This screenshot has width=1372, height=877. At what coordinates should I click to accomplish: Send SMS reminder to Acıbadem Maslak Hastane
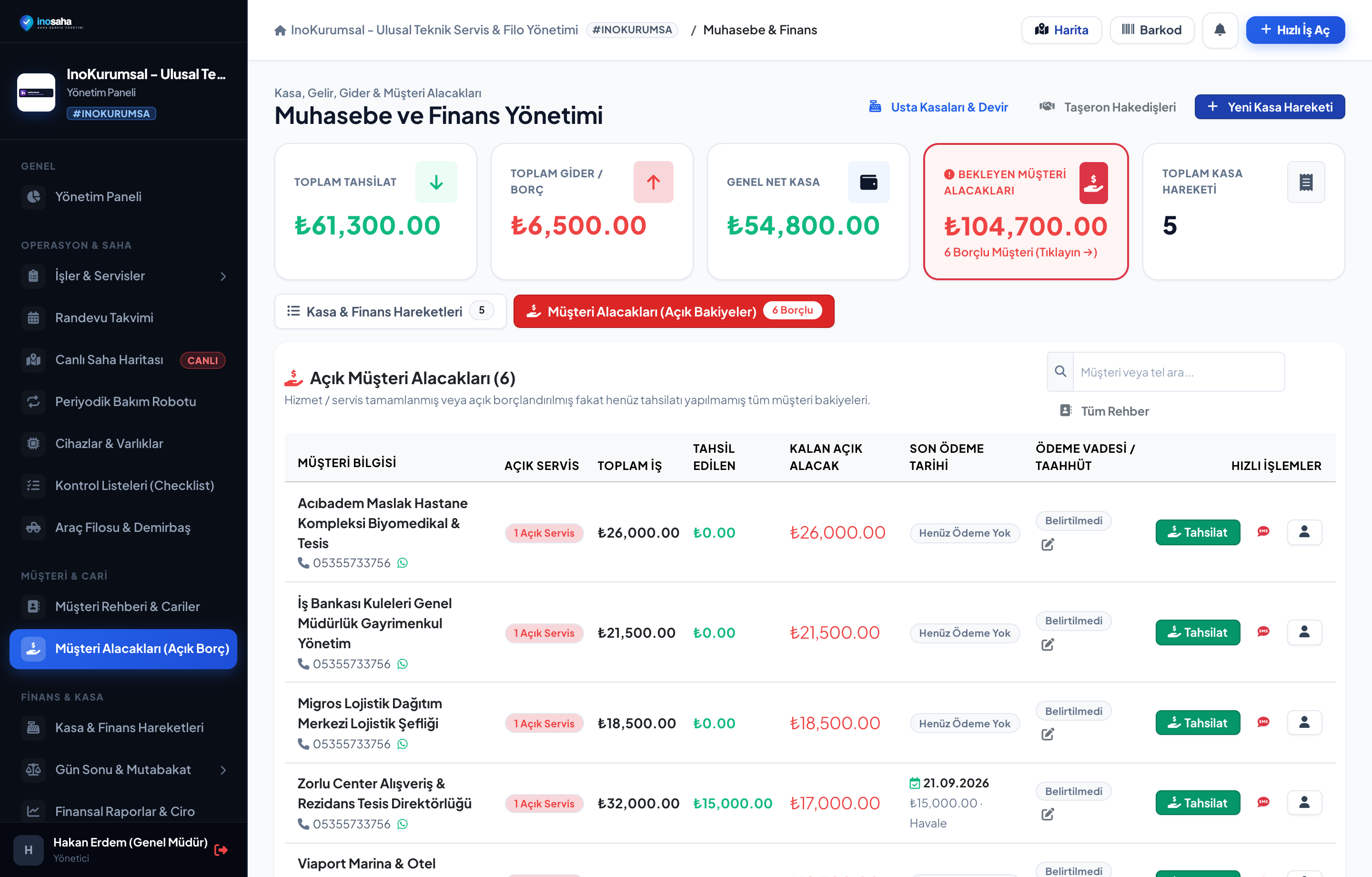(x=1263, y=531)
